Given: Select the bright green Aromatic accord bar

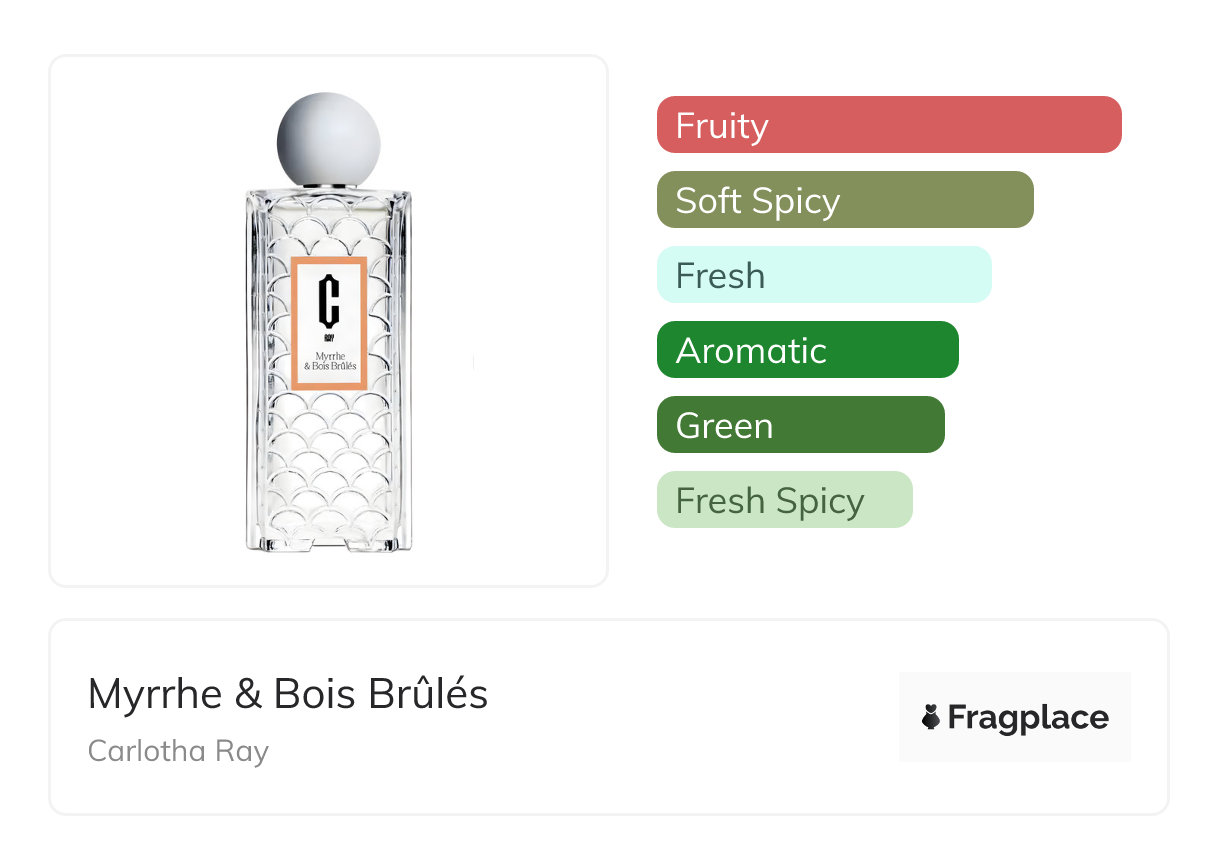Looking at the screenshot, I should pyautogui.click(x=807, y=350).
